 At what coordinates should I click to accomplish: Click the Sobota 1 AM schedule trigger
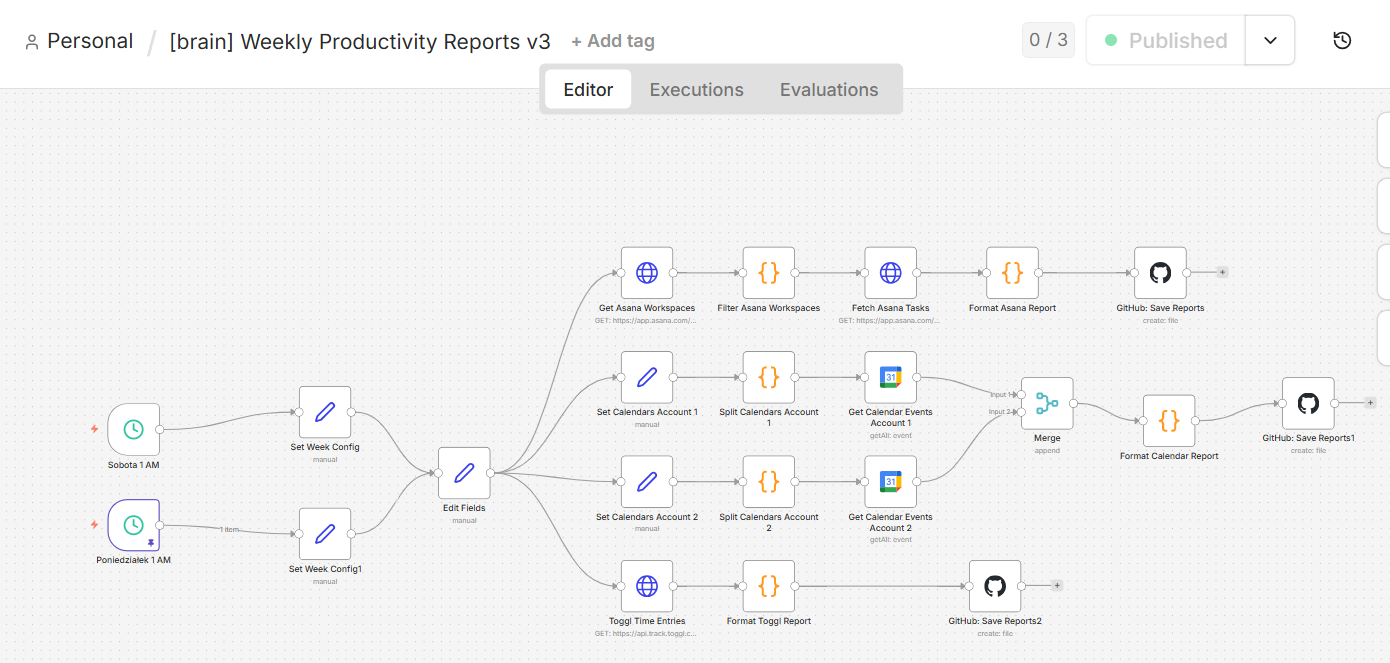133,430
